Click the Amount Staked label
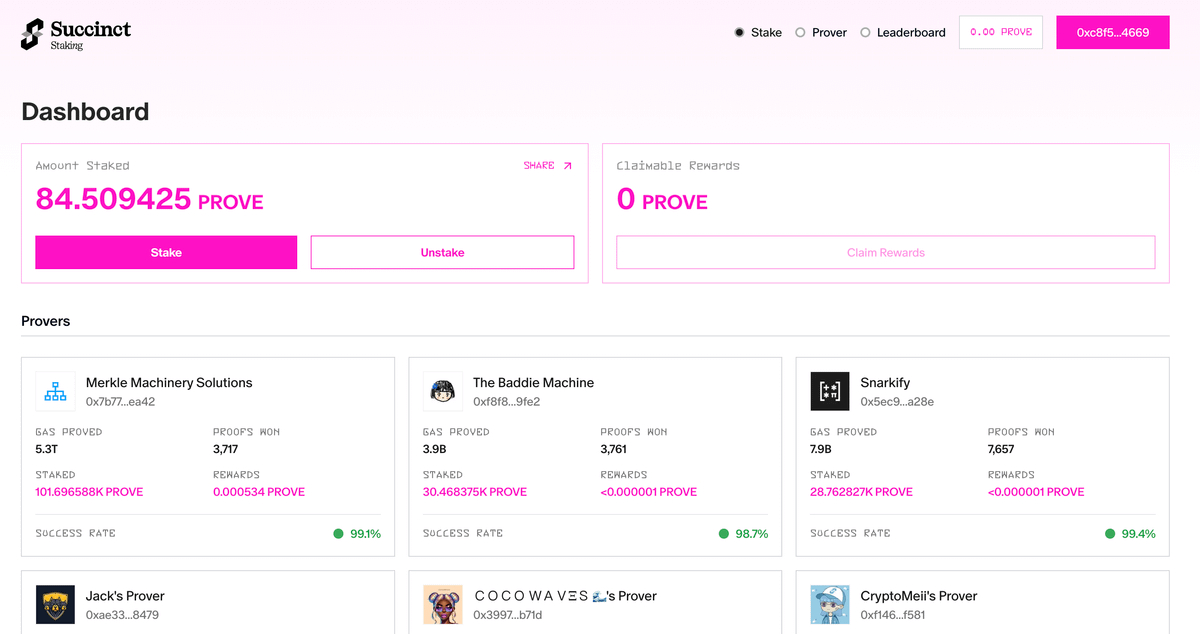The height and width of the screenshot is (634, 1200). coord(82,166)
